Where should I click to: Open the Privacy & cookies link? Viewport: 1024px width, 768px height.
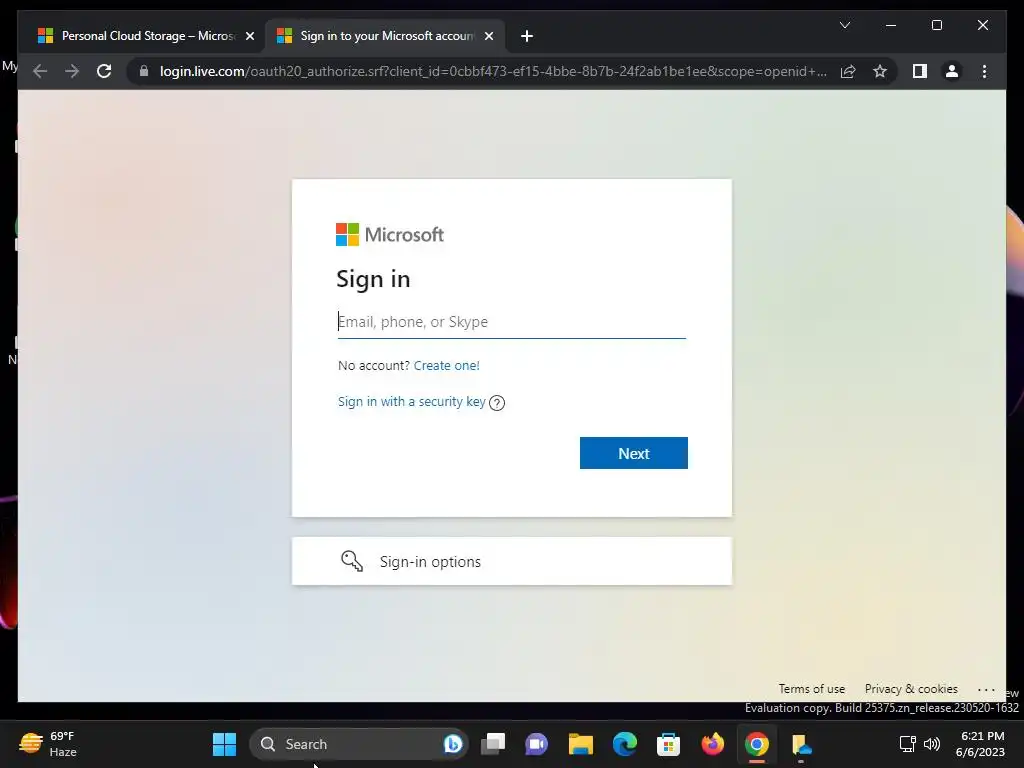point(911,689)
